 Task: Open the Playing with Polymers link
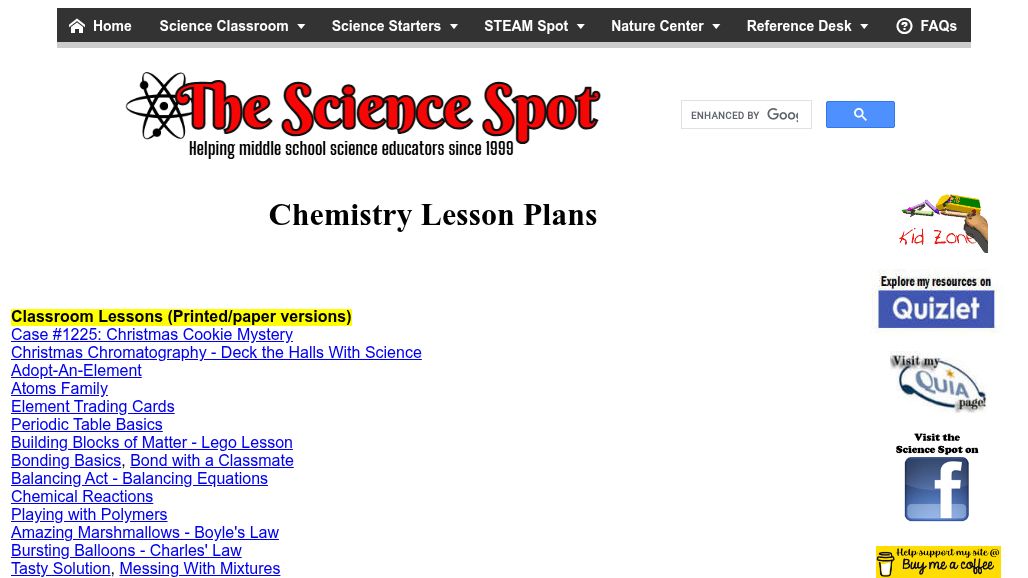point(89,515)
